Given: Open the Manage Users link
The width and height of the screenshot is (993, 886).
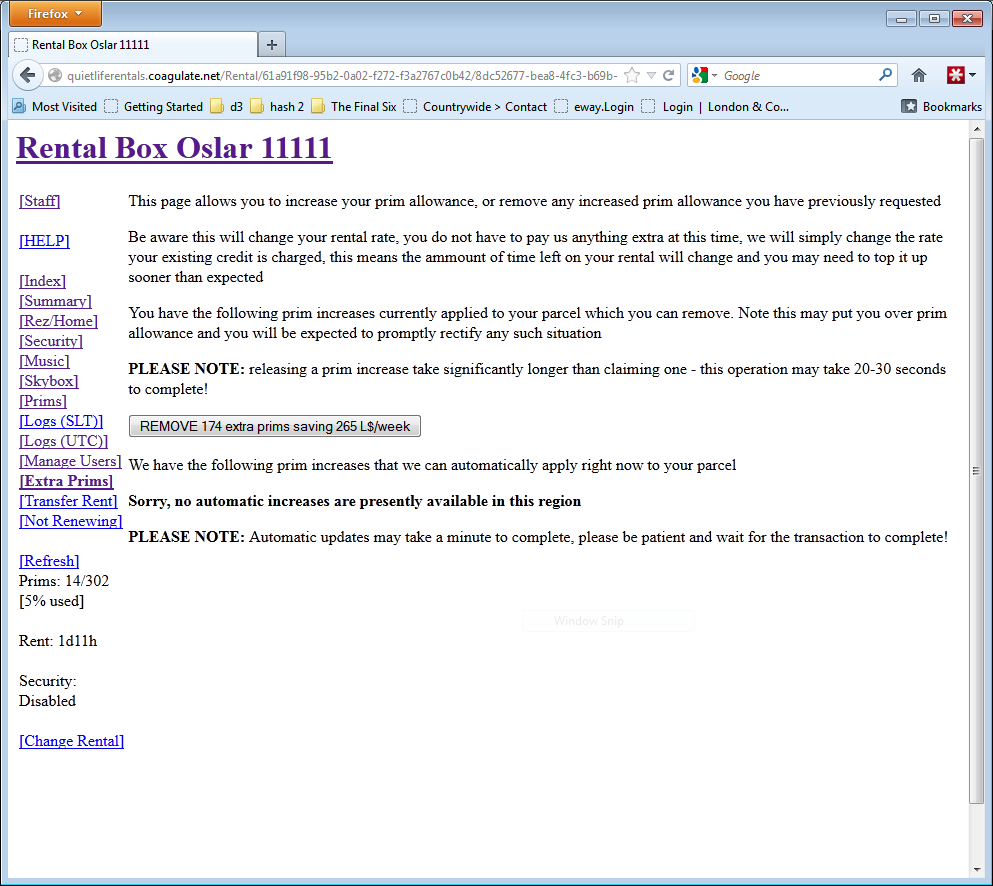Looking at the screenshot, I should coord(70,461).
